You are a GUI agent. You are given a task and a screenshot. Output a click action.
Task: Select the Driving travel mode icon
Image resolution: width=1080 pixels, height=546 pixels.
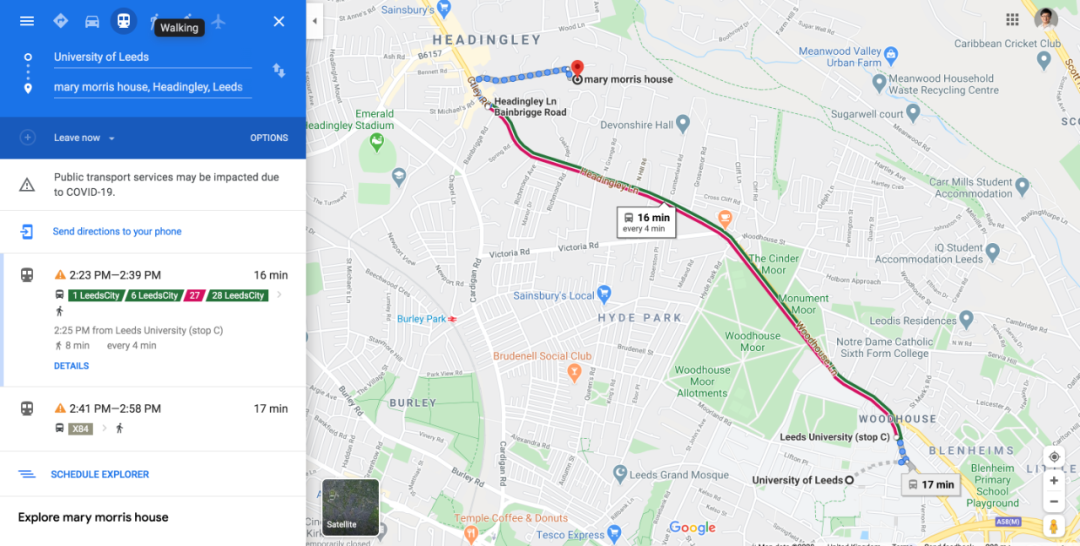[92, 21]
